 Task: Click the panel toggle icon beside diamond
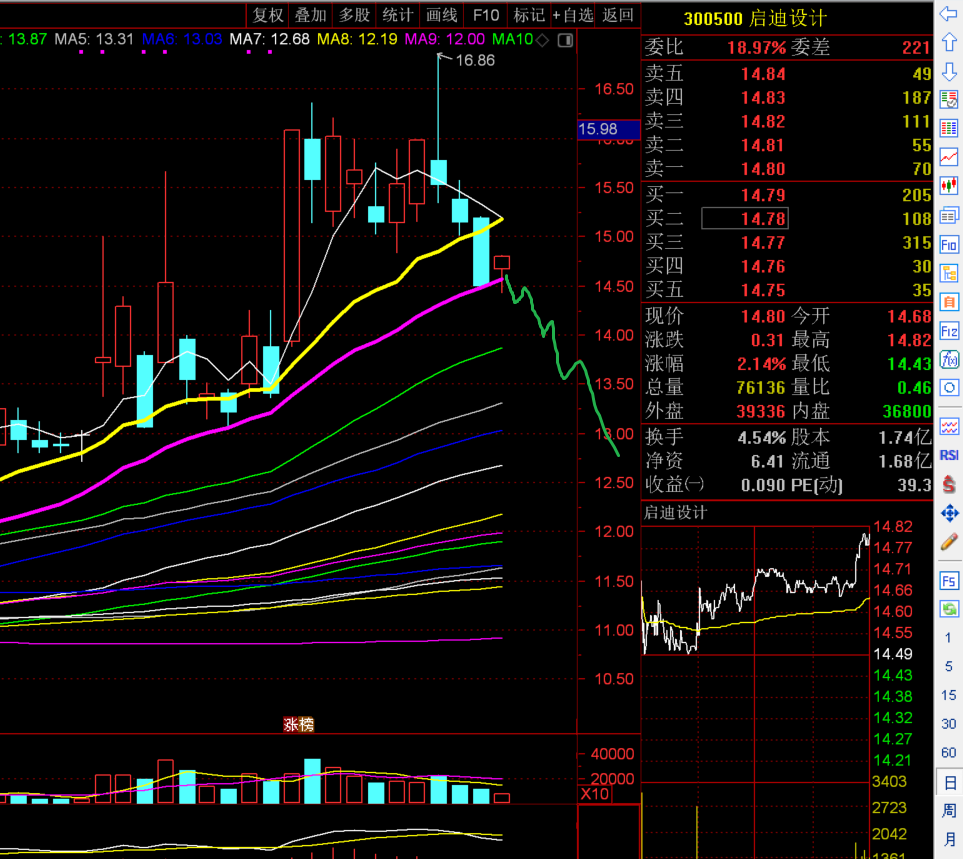tap(565, 41)
